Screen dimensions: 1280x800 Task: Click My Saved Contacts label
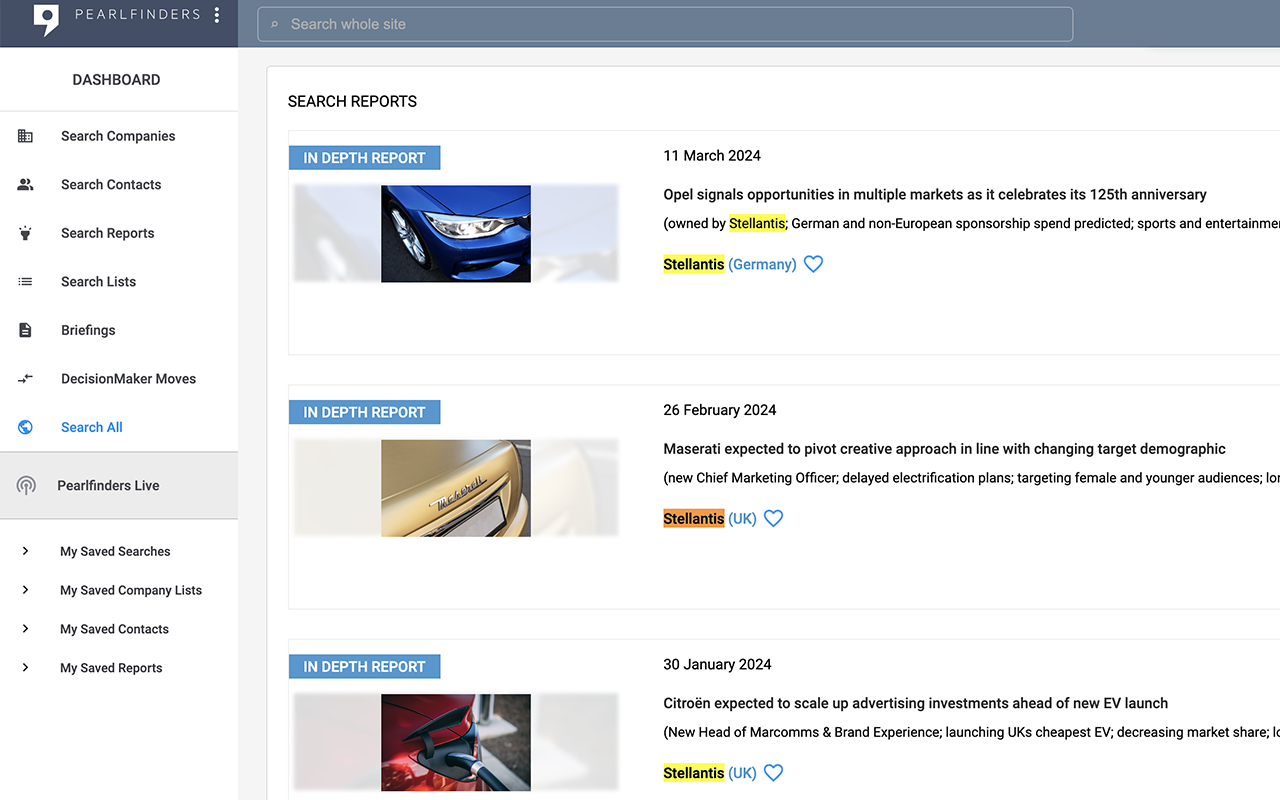click(x=114, y=629)
